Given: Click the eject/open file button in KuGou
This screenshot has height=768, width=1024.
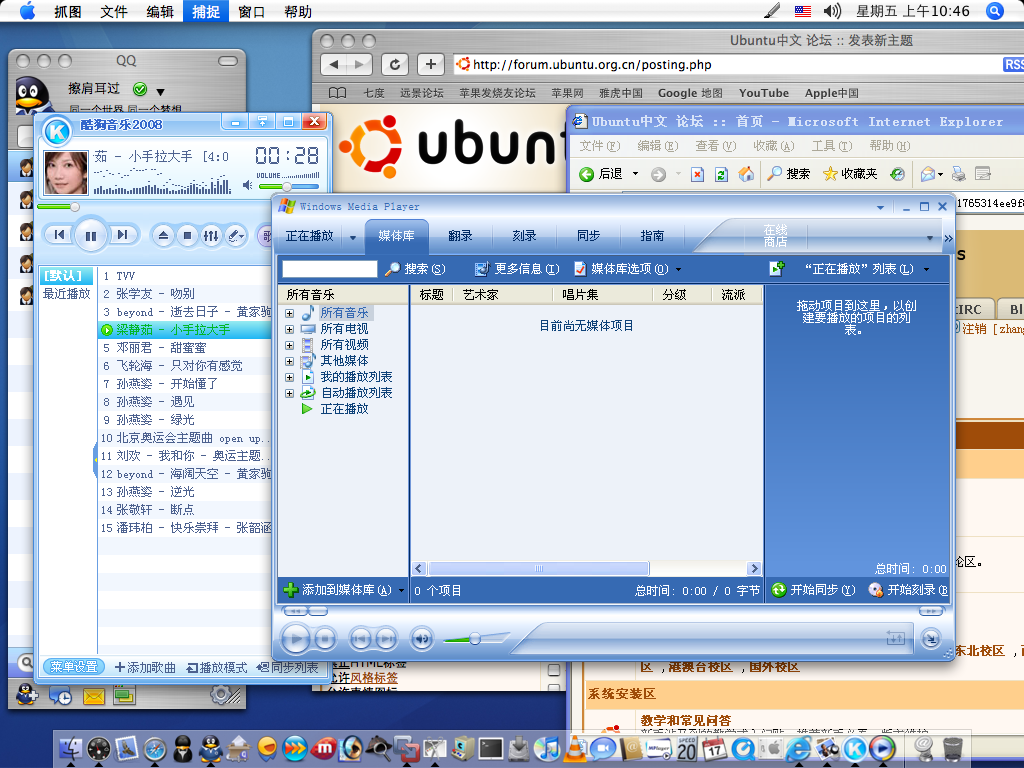Looking at the screenshot, I should (x=163, y=236).
